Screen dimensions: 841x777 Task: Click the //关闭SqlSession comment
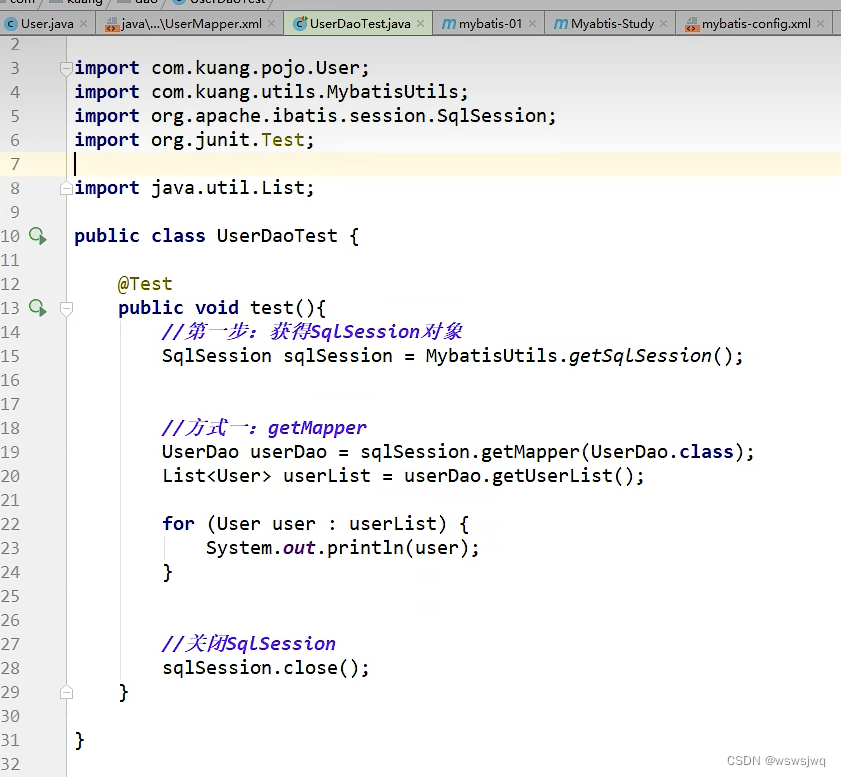coord(248,643)
